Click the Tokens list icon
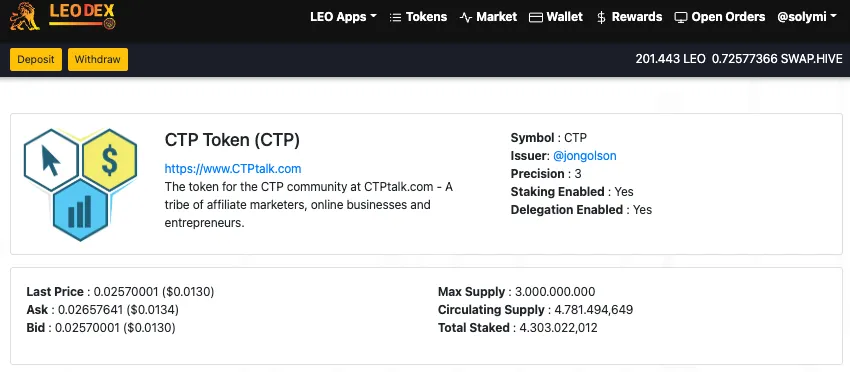 pos(396,17)
